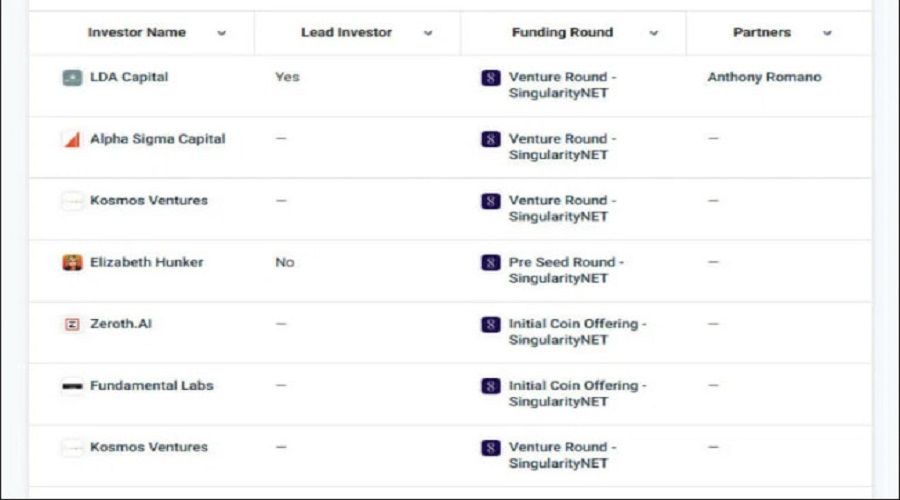Image resolution: width=900 pixels, height=500 pixels.
Task: Expand the Partners column dropdown chevron
Action: [x=827, y=33]
